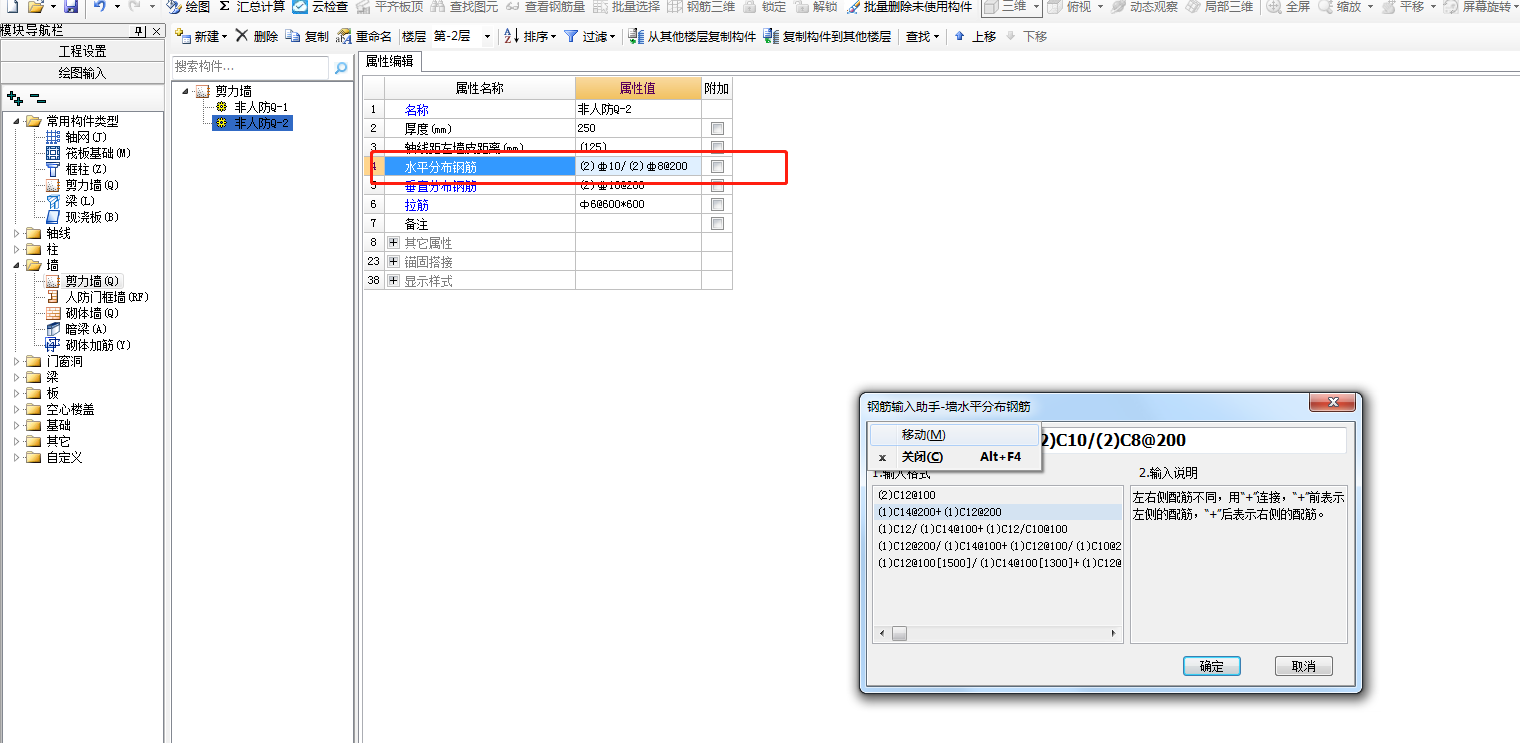This screenshot has height=743, width=1520.
Task: Click 复制构件到其他楼层 button
Action: [x=827, y=37]
